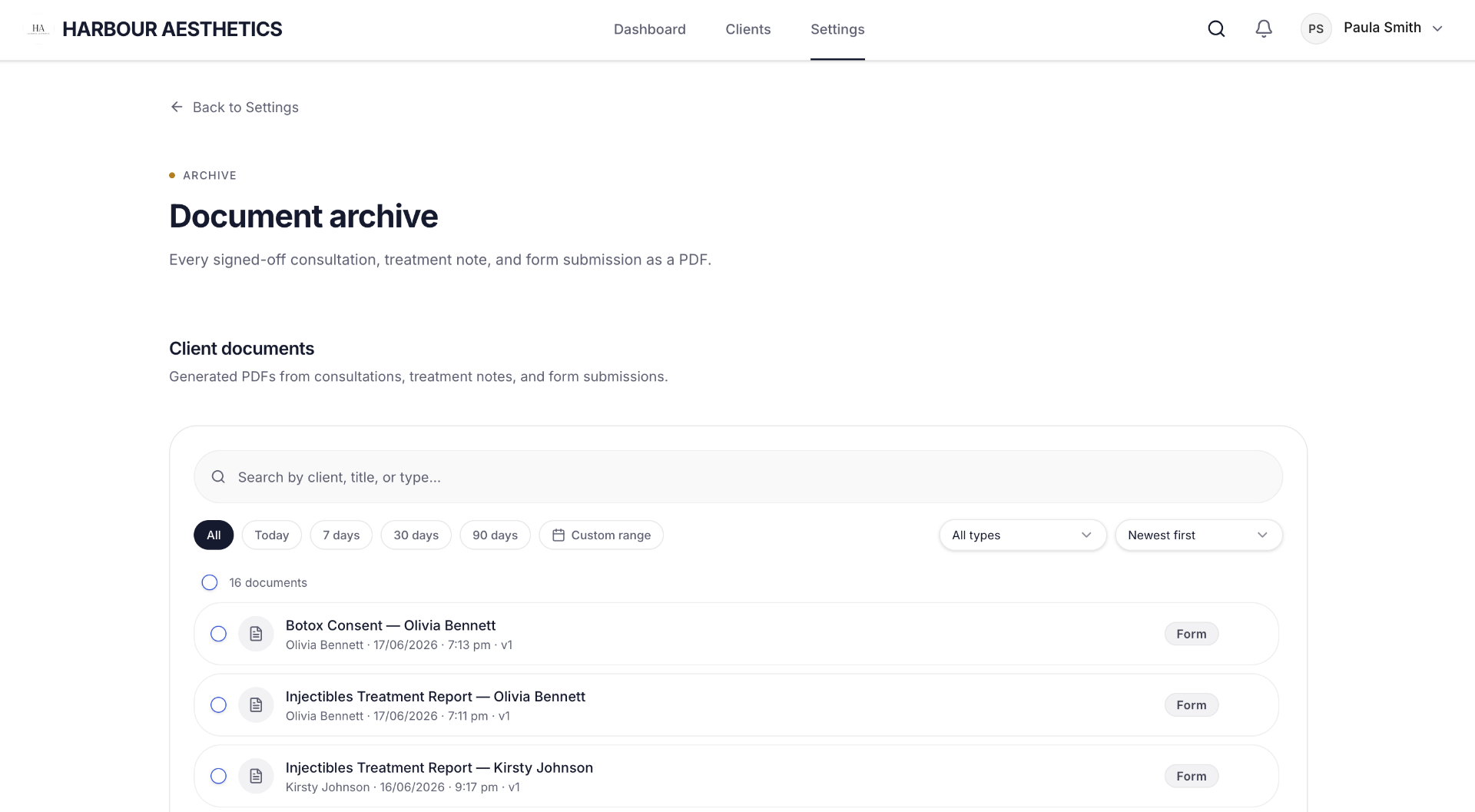Image resolution: width=1475 pixels, height=812 pixels.
Task: Expand the Paula Smith account menu chevron
Action: [1437, 28]
